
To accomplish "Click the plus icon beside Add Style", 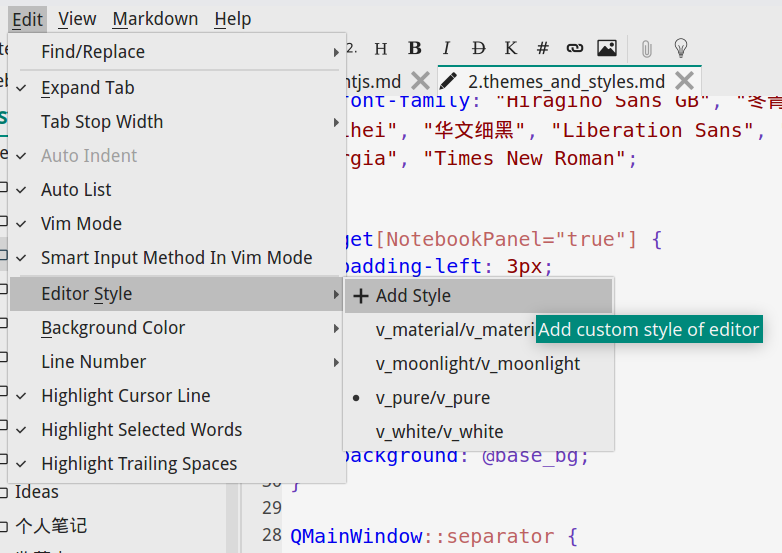I will 361,296.
